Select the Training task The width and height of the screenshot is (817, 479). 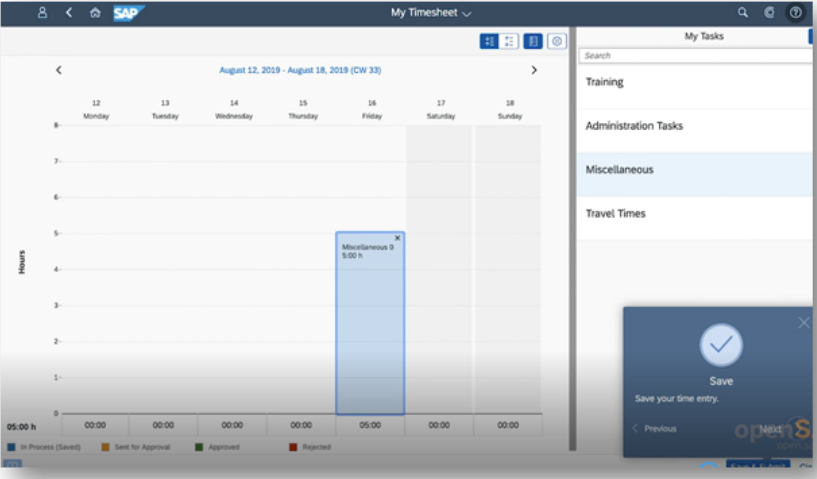point(604,82)
